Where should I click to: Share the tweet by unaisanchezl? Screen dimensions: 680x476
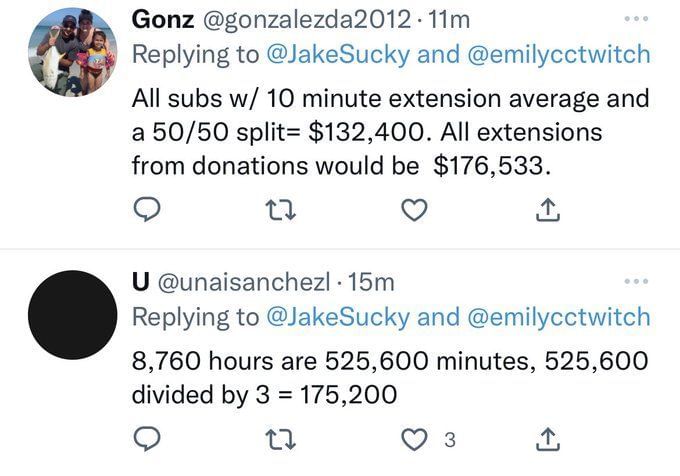point(550,439)
